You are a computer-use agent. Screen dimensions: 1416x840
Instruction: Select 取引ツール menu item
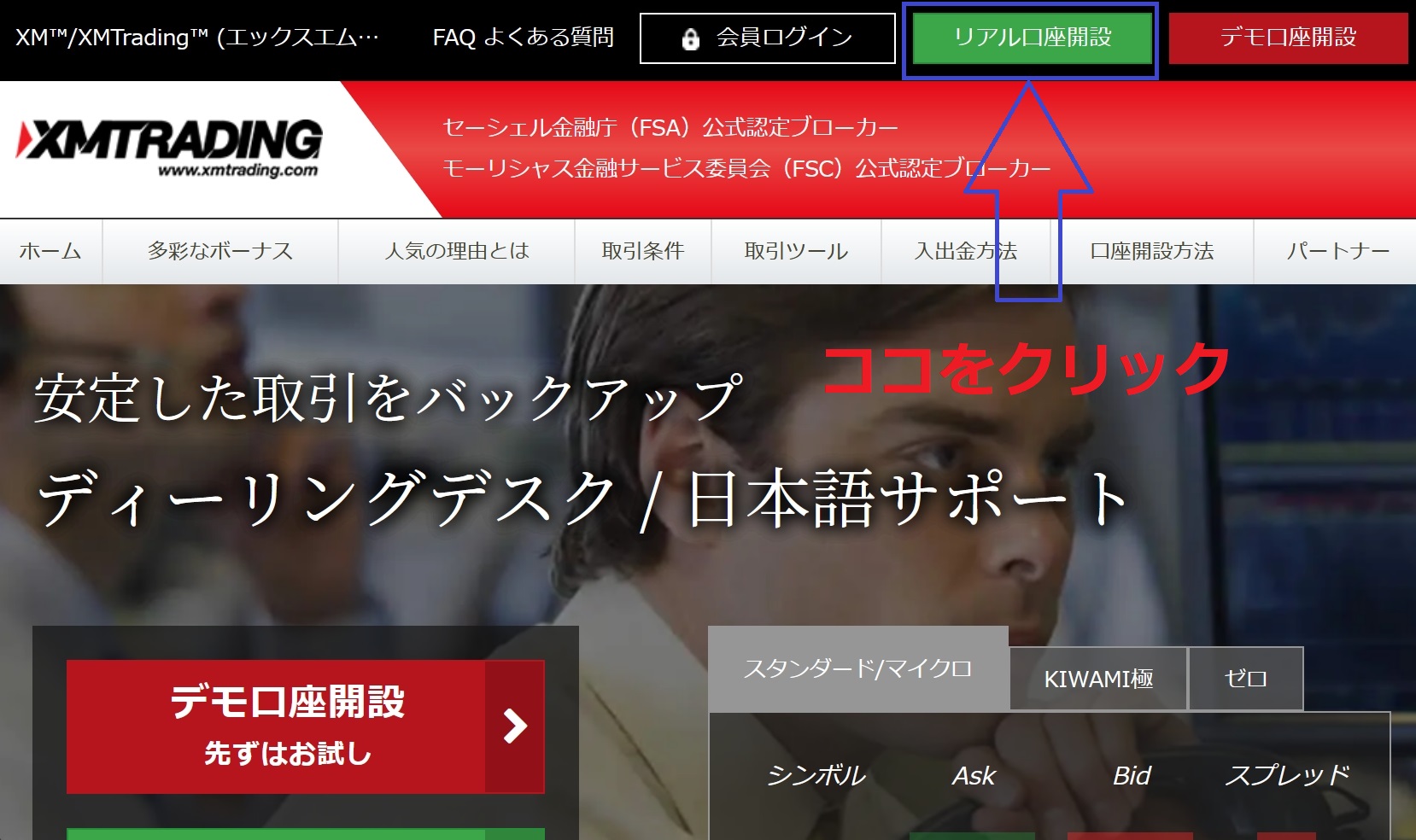coord(796,251)
